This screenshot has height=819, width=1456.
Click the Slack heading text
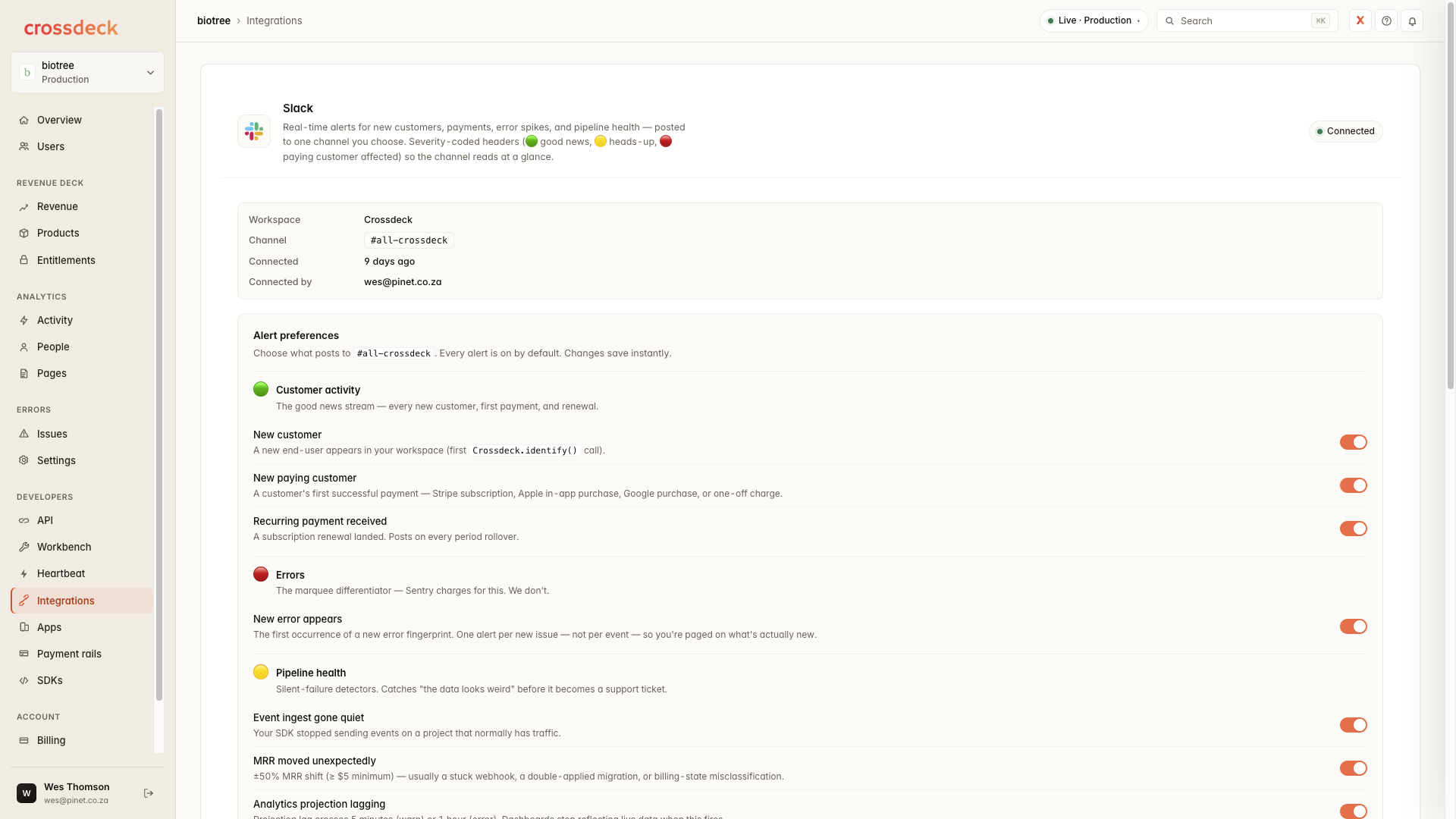pyautogui.click(x=298, y=108)
